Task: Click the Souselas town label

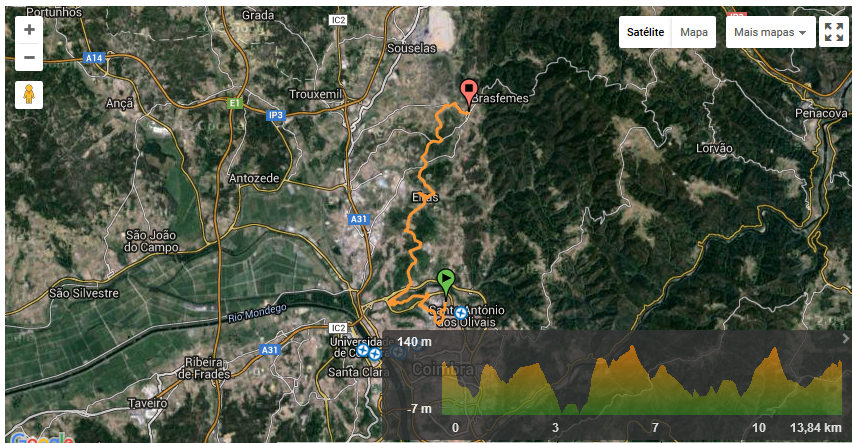Action: click(412, 48)
